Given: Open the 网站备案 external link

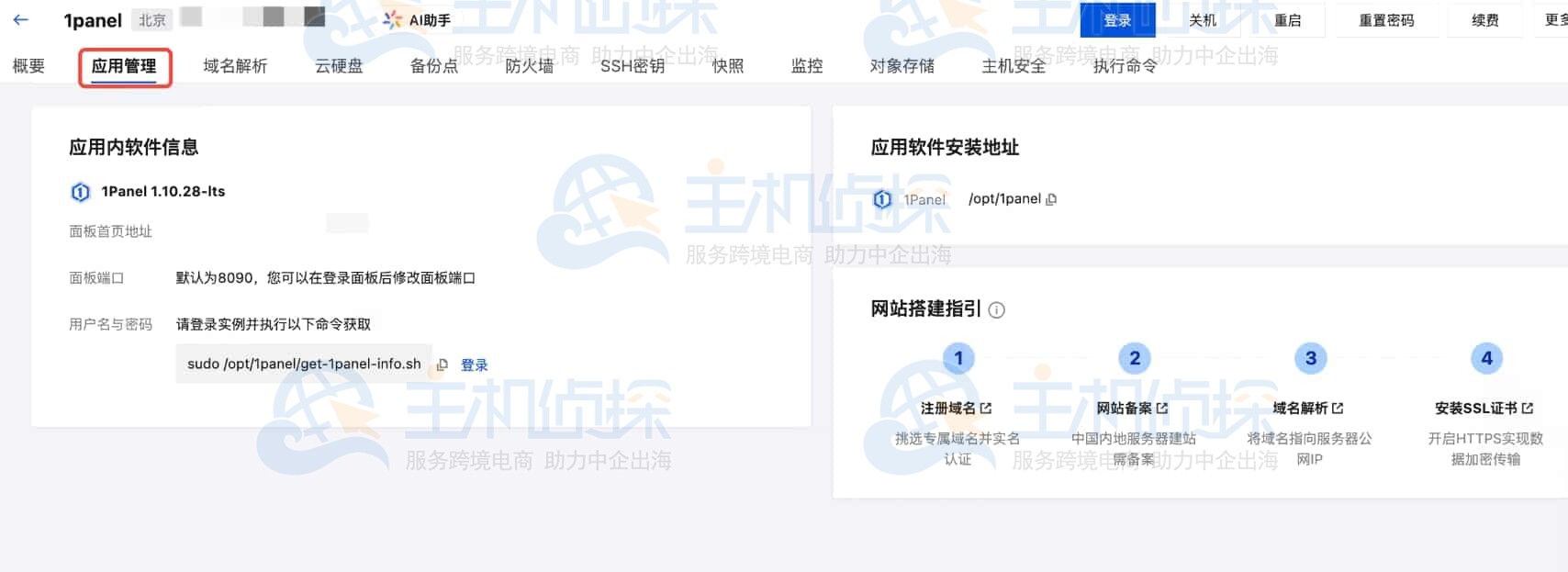Looking at the screenshot, I should pyautogui.click(x=1132, y=409).
